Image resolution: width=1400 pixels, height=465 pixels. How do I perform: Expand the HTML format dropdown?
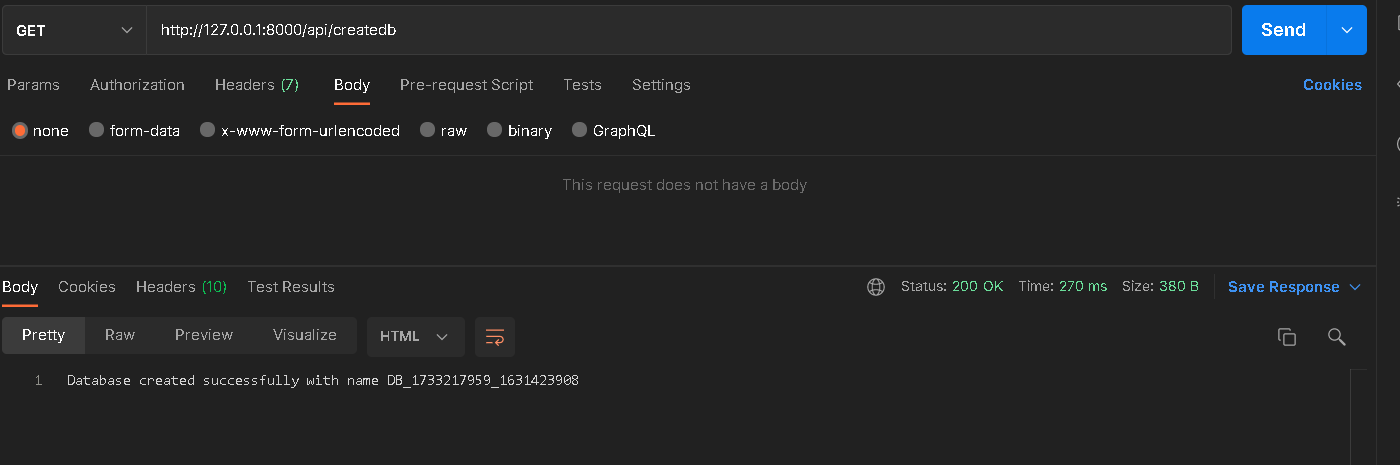[x=415, y=337]
